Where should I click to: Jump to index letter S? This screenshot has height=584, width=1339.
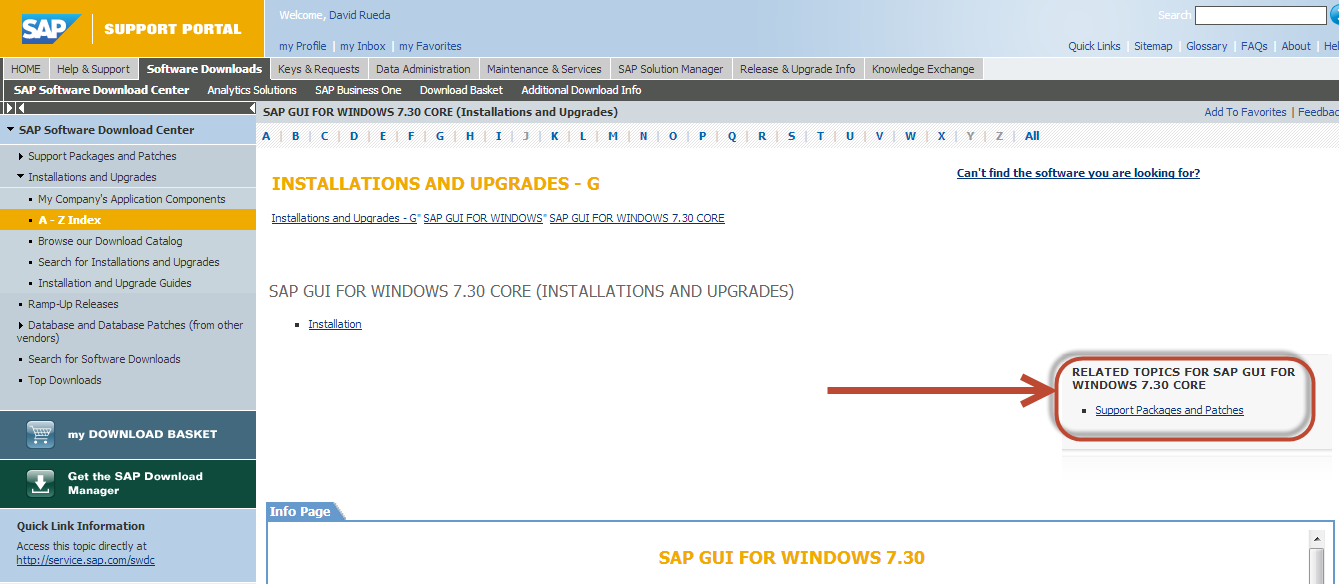point(791,136)
